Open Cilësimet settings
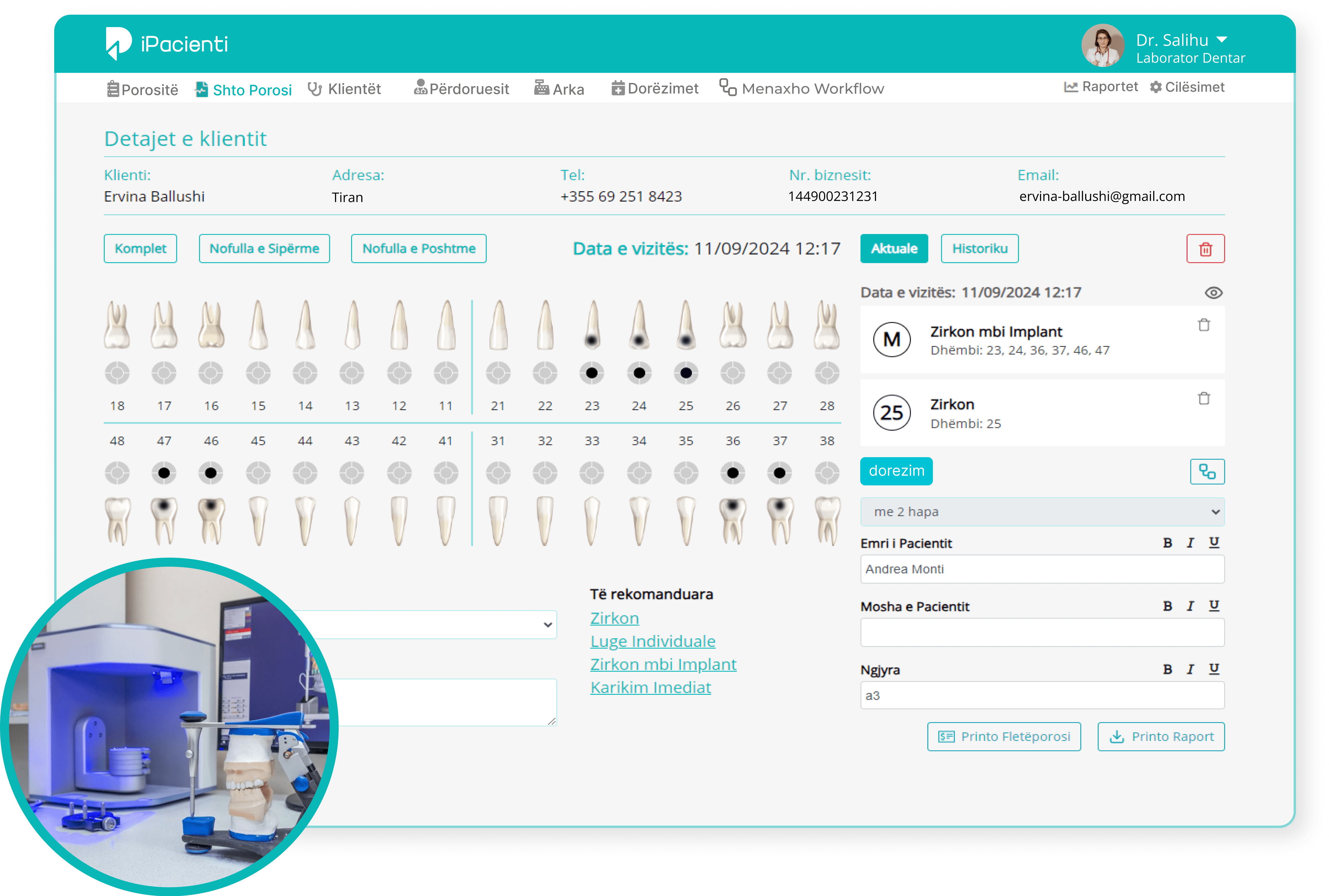Image resolution: width=1329 pixels, height=896 pixels. pyautogui.click(x=1187, y=87)
